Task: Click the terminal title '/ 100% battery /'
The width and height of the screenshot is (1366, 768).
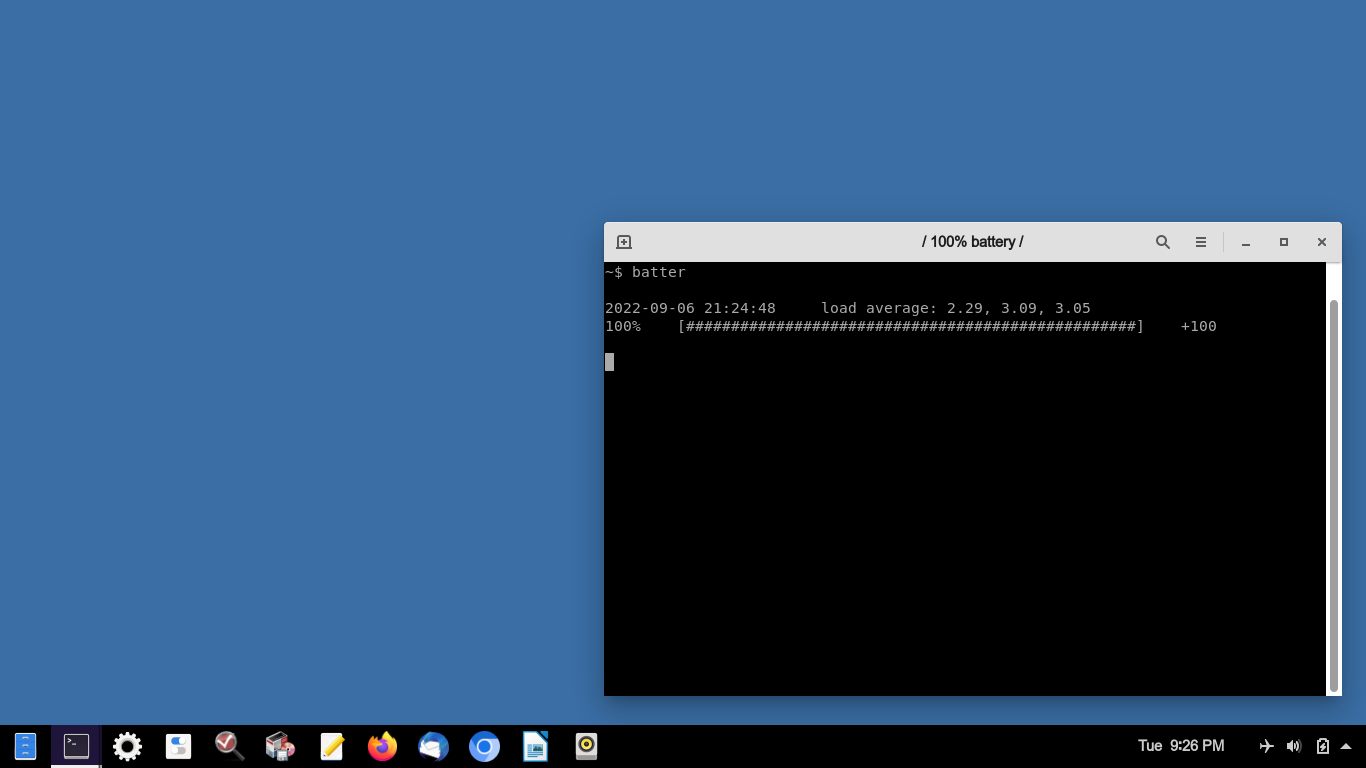Action: [972, 242]
